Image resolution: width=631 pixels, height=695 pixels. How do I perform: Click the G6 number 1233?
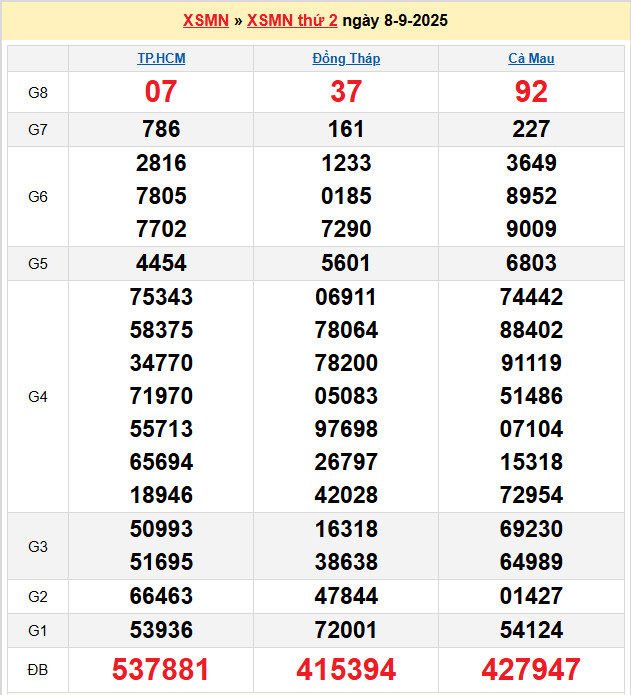346,163
